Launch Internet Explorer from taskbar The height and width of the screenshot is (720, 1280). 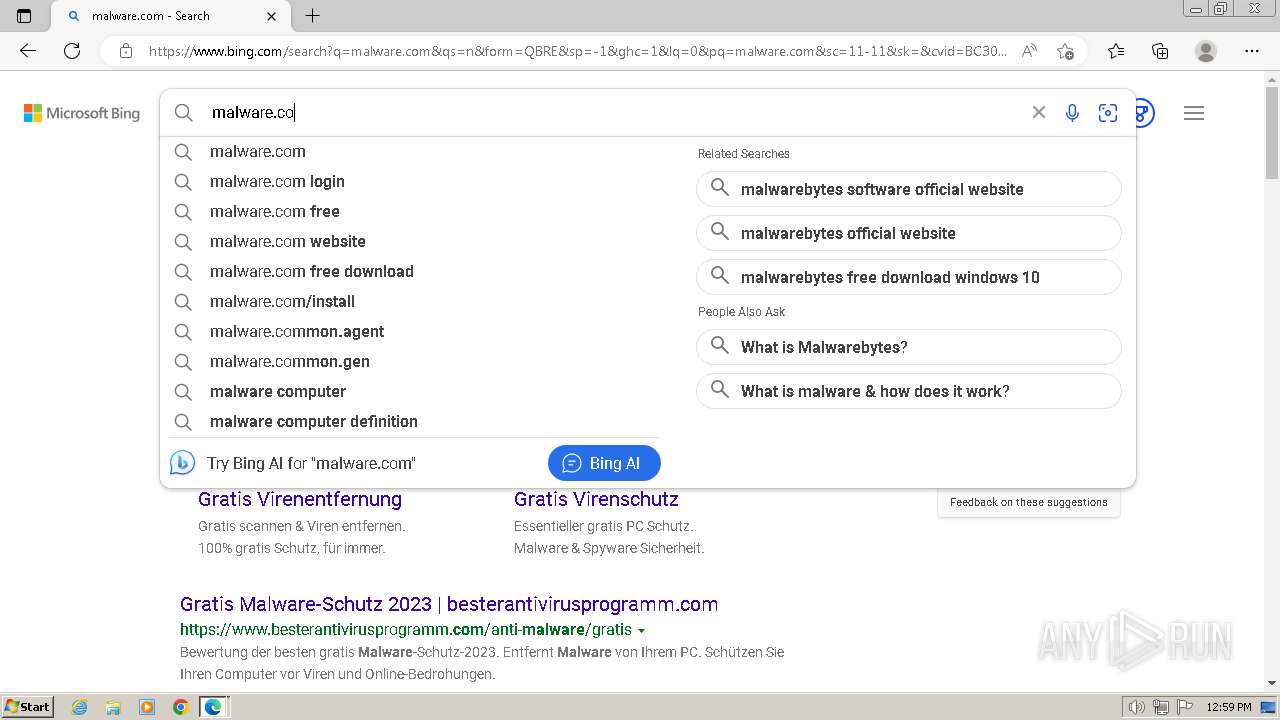point(80,707)
